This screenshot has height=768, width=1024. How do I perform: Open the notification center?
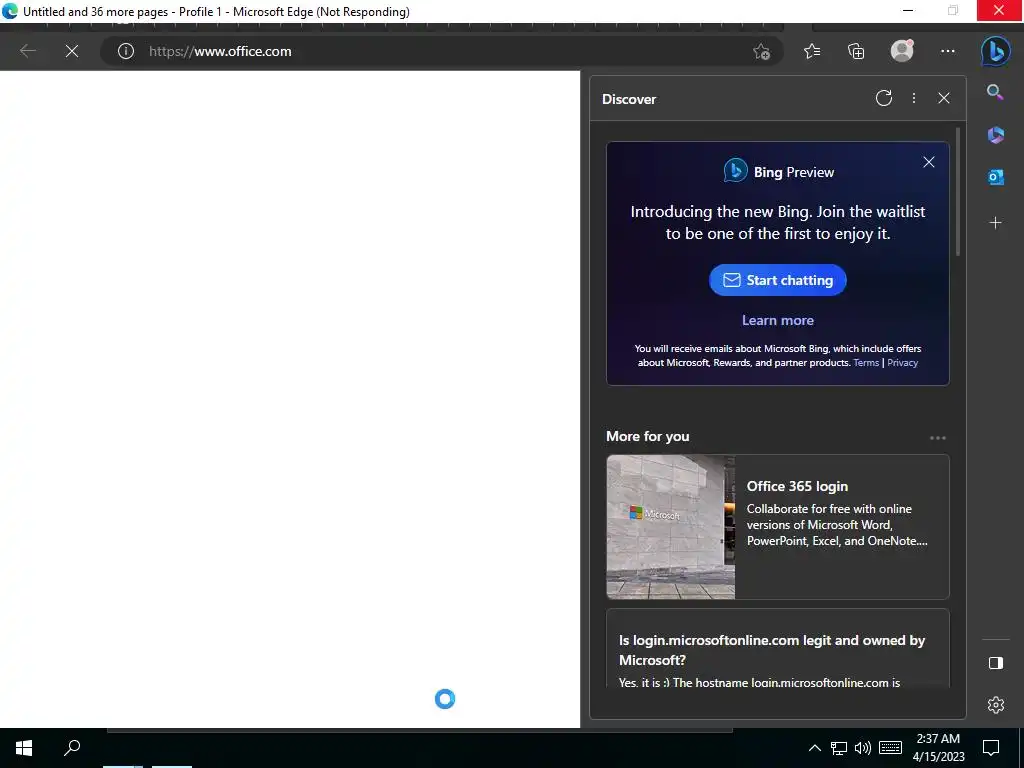point(991,748)
